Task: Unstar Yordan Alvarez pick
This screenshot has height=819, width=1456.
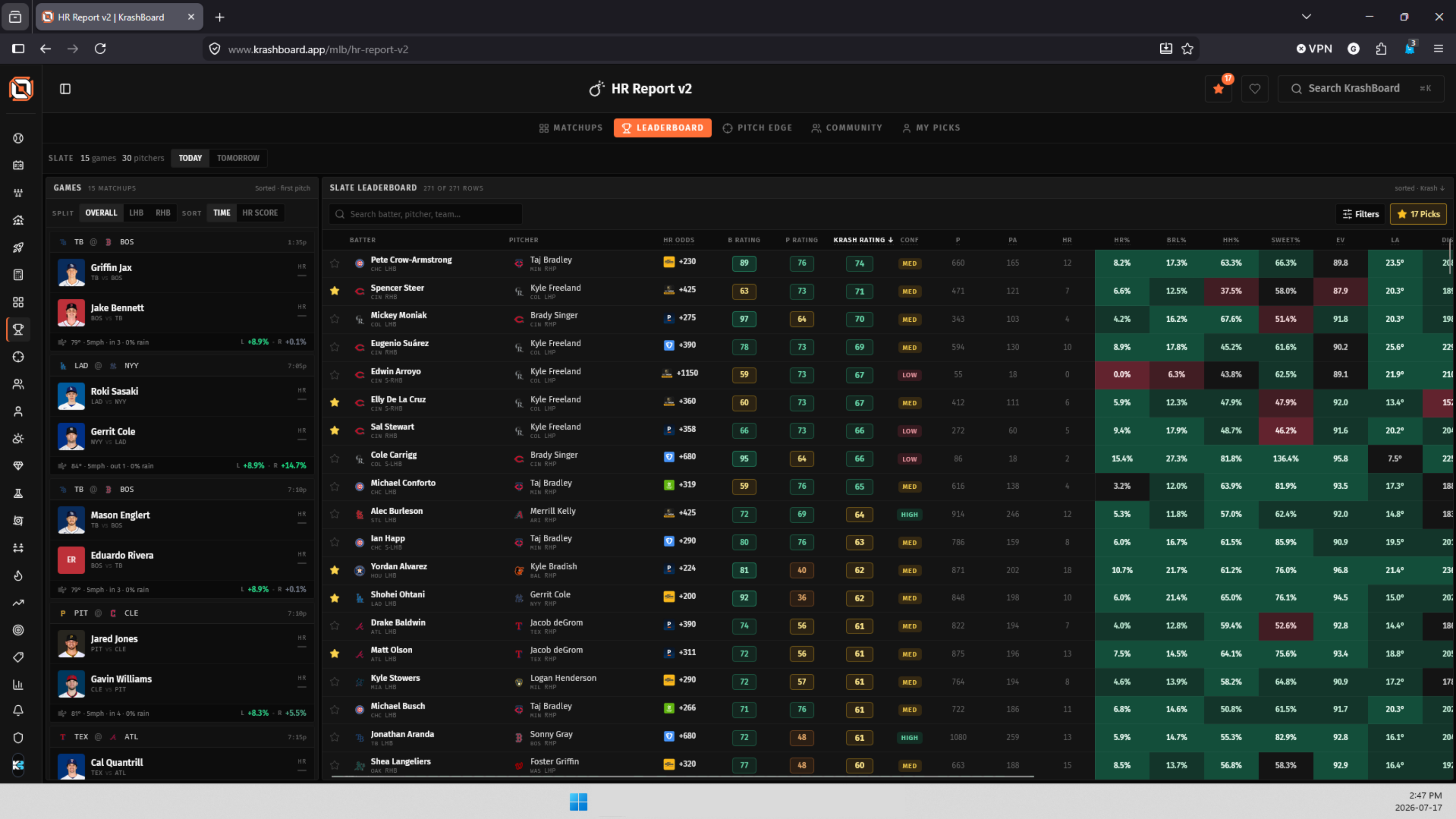Action: coord(334,570)
